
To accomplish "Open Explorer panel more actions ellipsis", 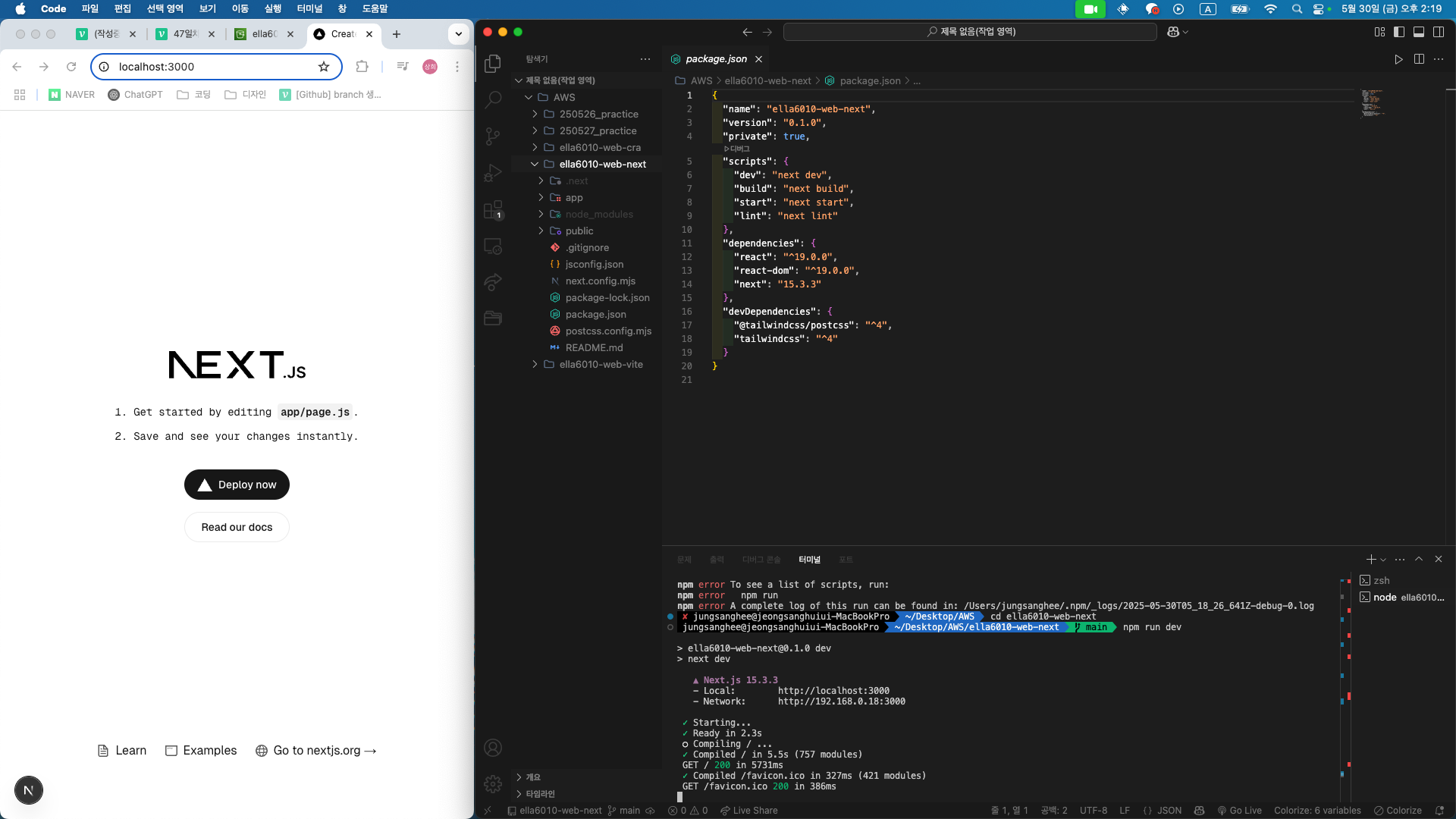I will 645,59.
